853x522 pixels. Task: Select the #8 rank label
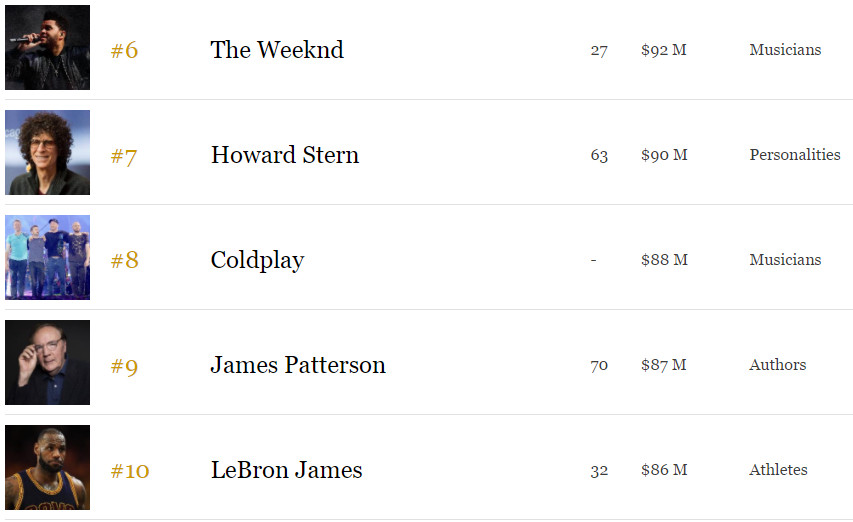125,260
